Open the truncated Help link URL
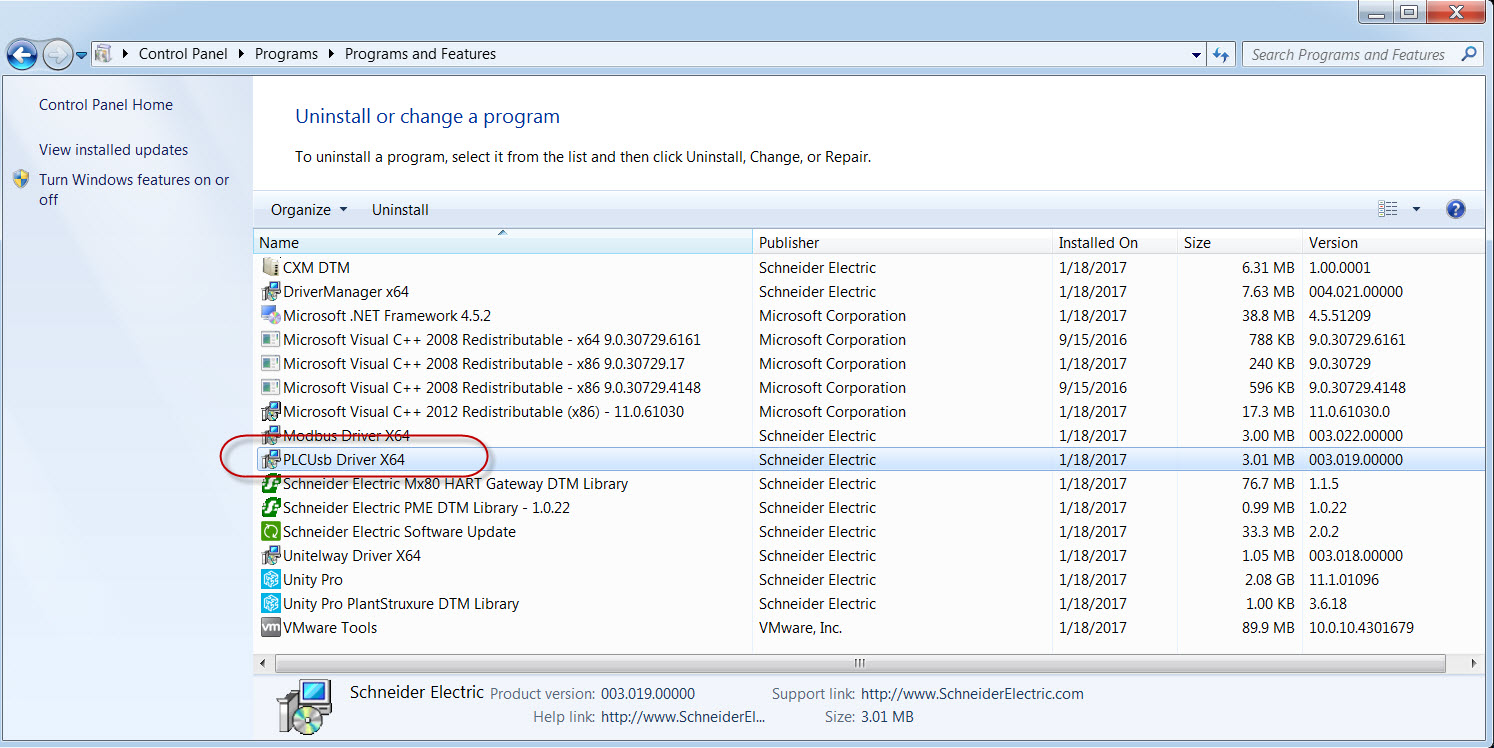Image resolution: width=1494 pixels, height=748 pixels. (x=683, y=716)
